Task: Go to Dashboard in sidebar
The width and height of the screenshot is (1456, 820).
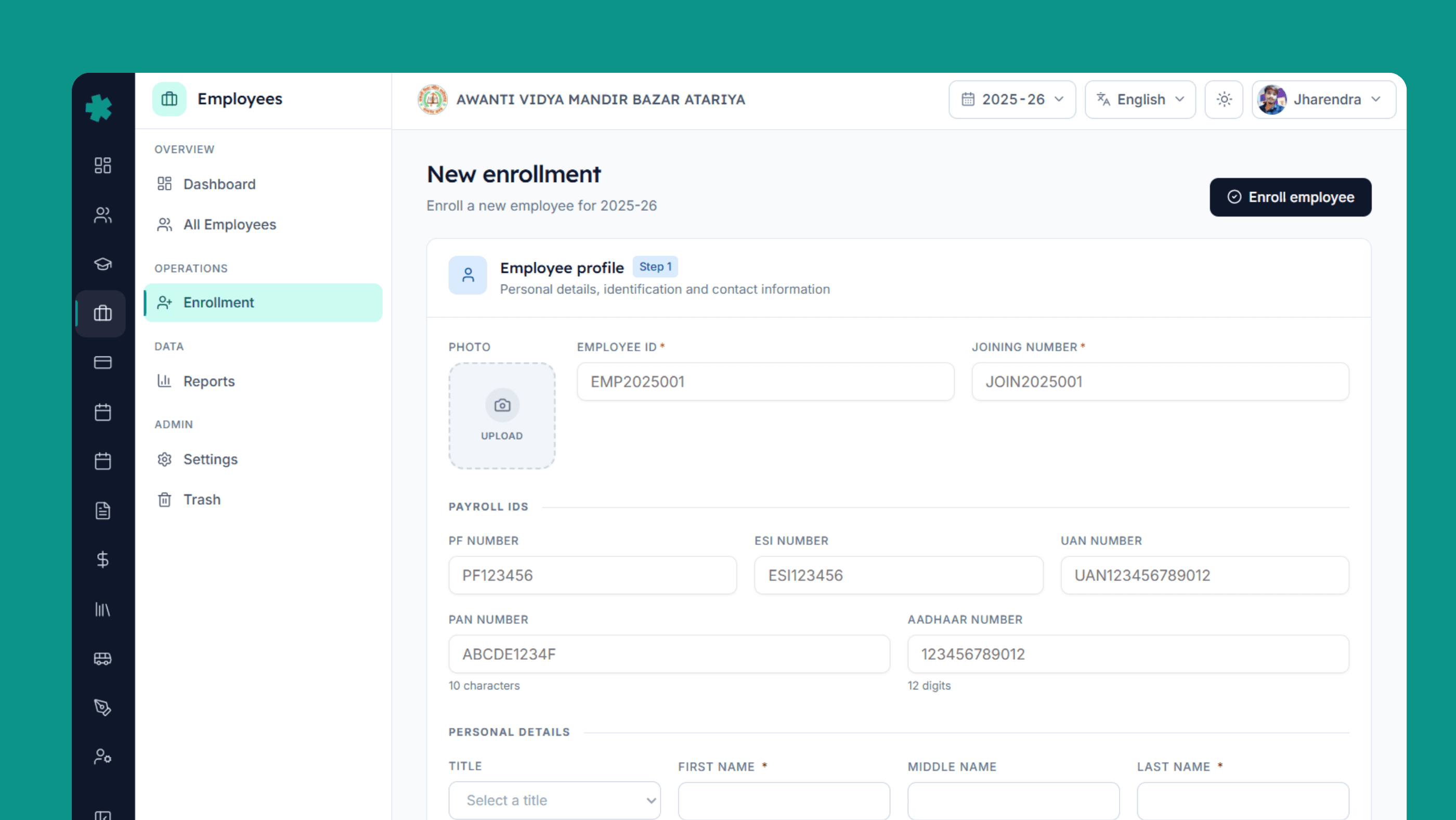Action: [x=264, y=184]
